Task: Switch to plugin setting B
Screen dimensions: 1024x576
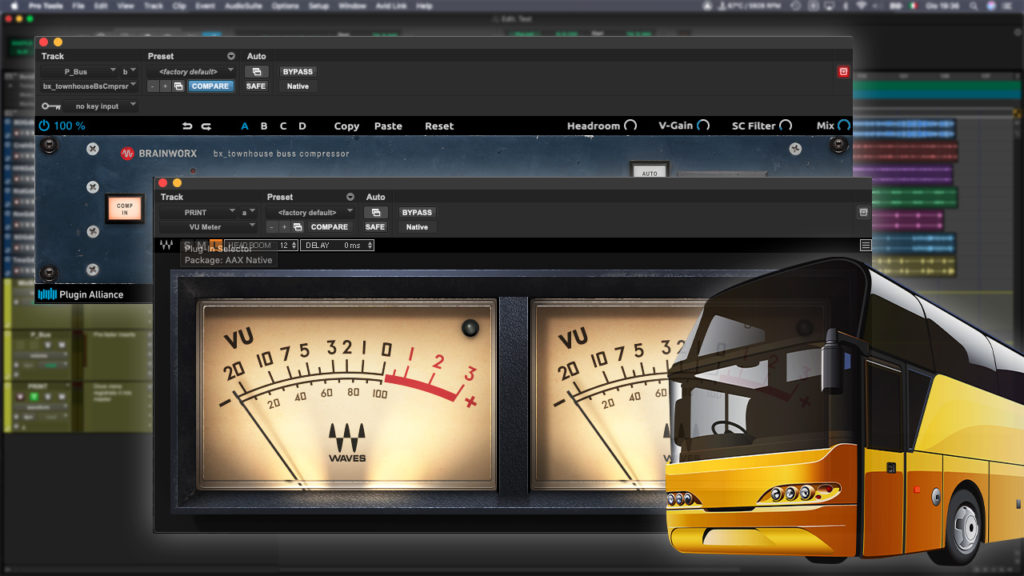Action: pos(264,126)
